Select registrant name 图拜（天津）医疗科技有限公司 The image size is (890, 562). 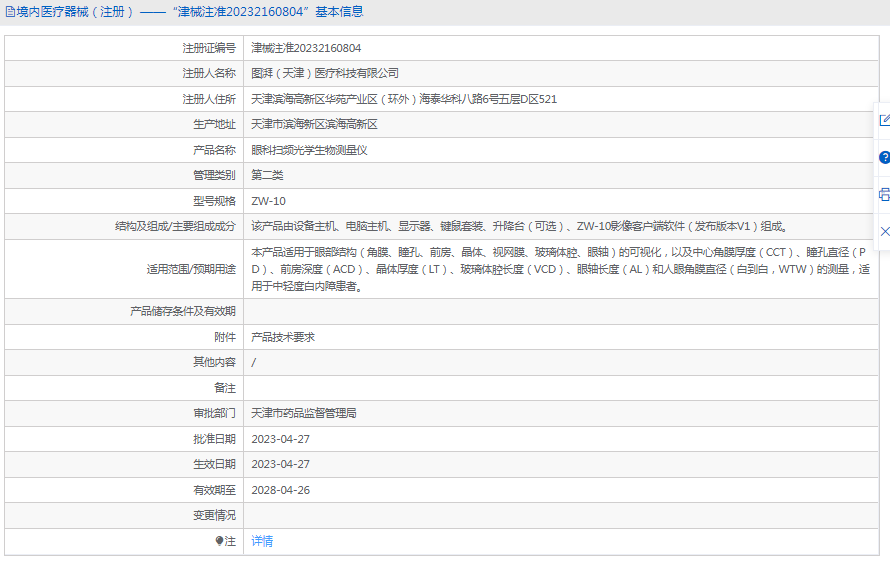325,73
